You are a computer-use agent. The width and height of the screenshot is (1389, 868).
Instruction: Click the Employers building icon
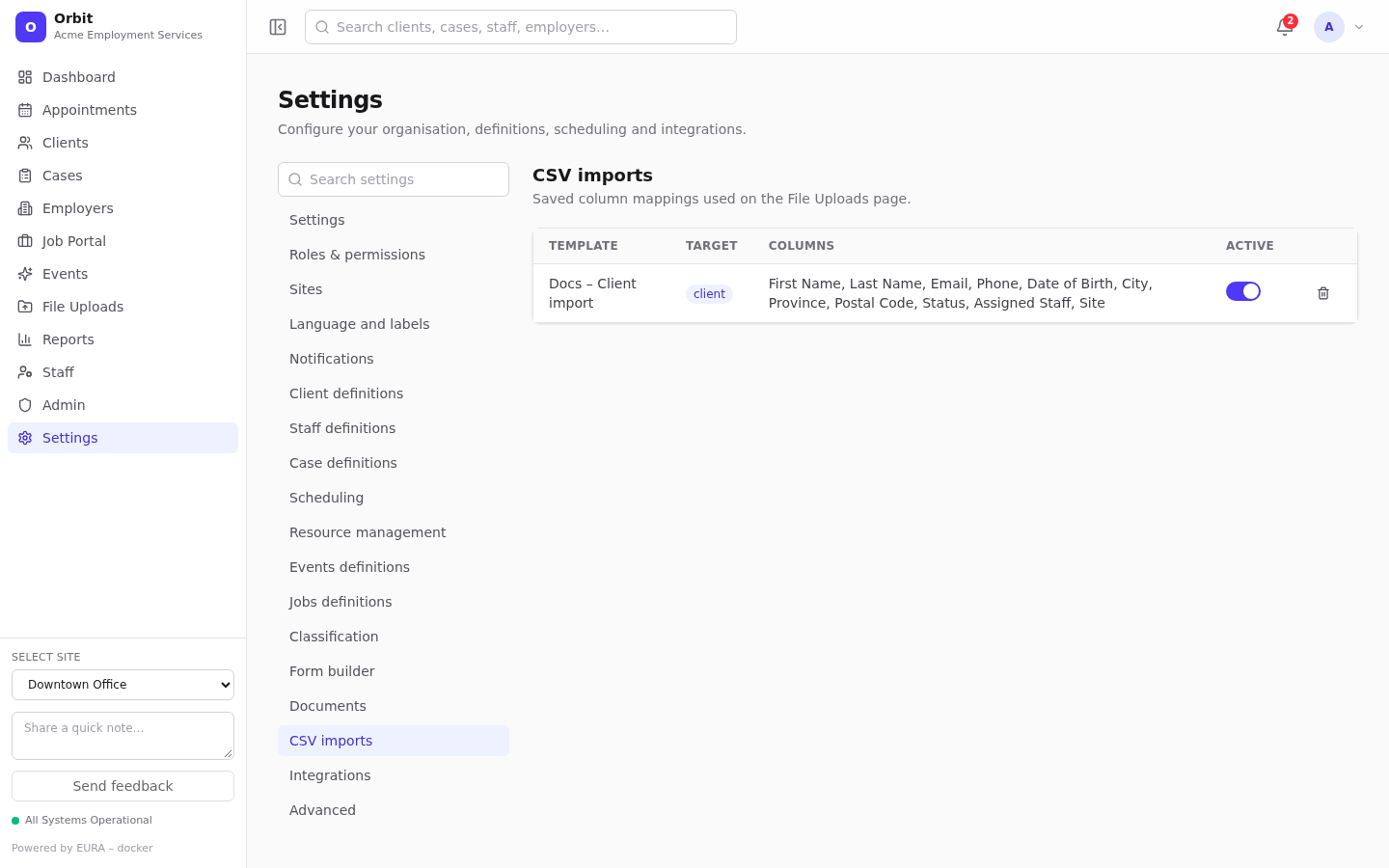(25, 208)
